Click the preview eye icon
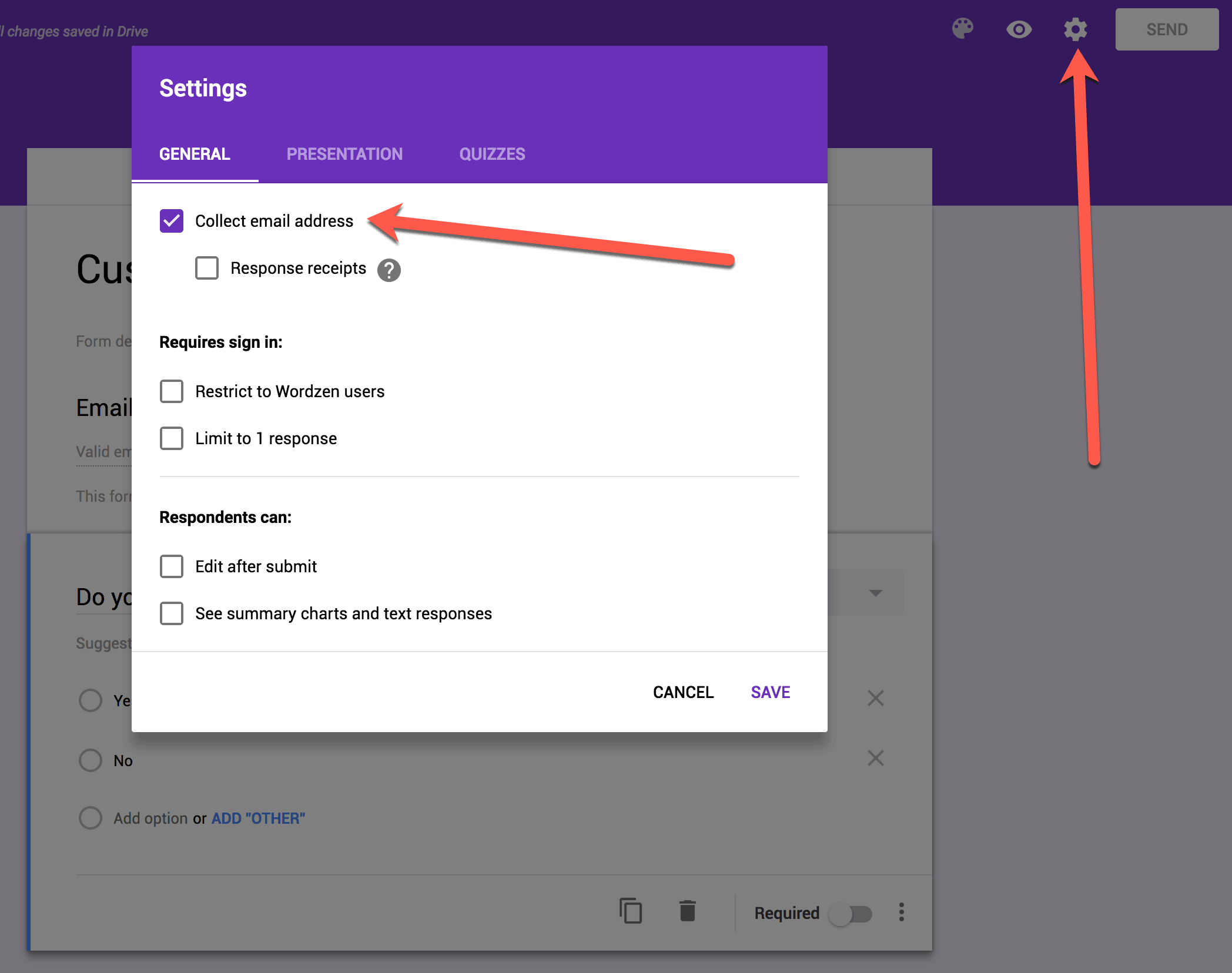The image size is (1232, 973). [x=1019, y=29]
